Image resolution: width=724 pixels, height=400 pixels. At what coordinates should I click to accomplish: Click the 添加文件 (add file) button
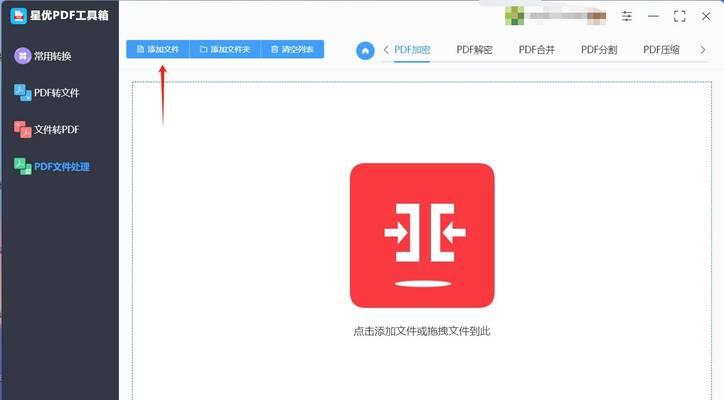click(158, 49)
